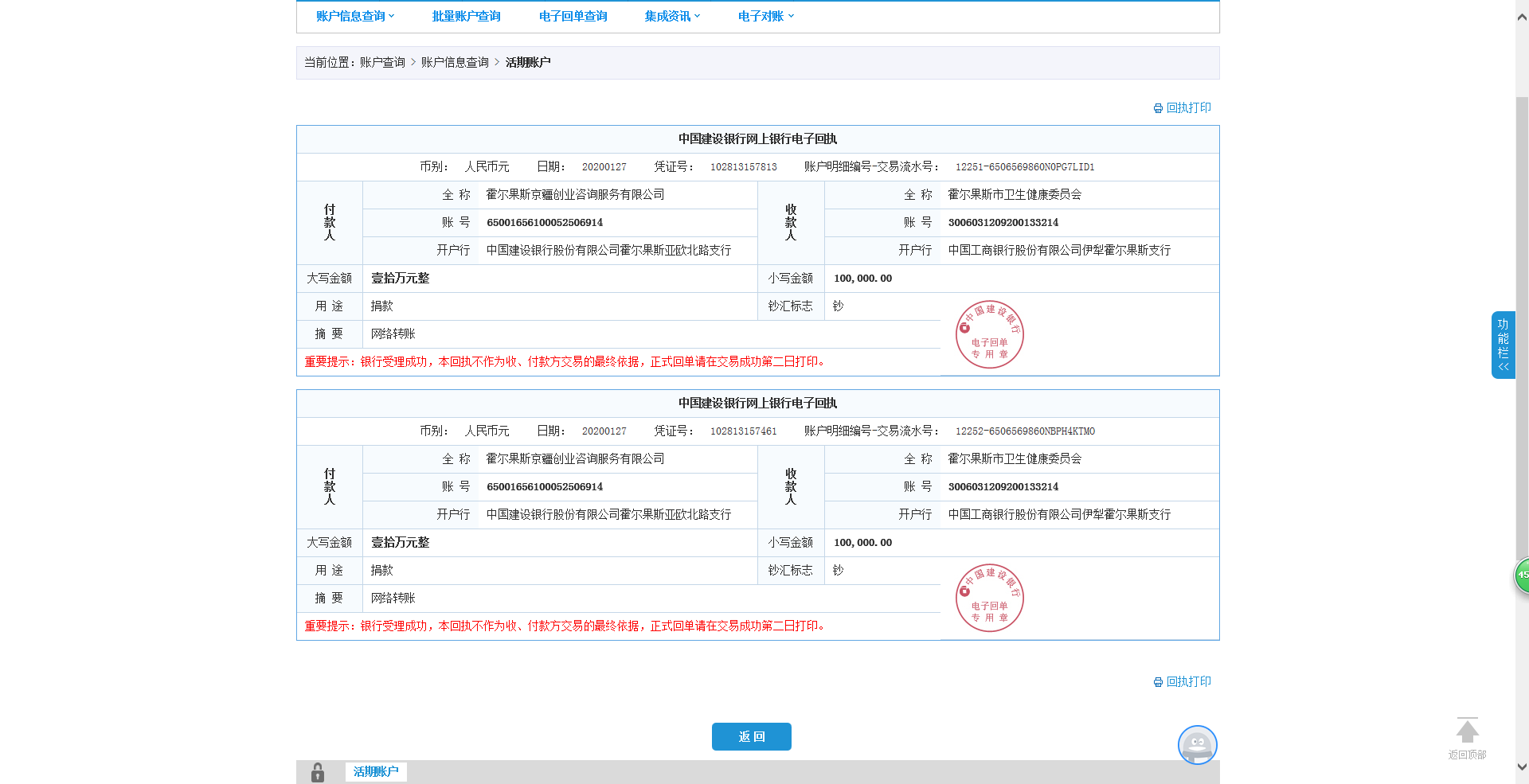Viewport: 1529px width, 784px height.
Task: Select payee name 霍尔果斯市卫生健康委员会 in first receipt
Action: 1015,194
